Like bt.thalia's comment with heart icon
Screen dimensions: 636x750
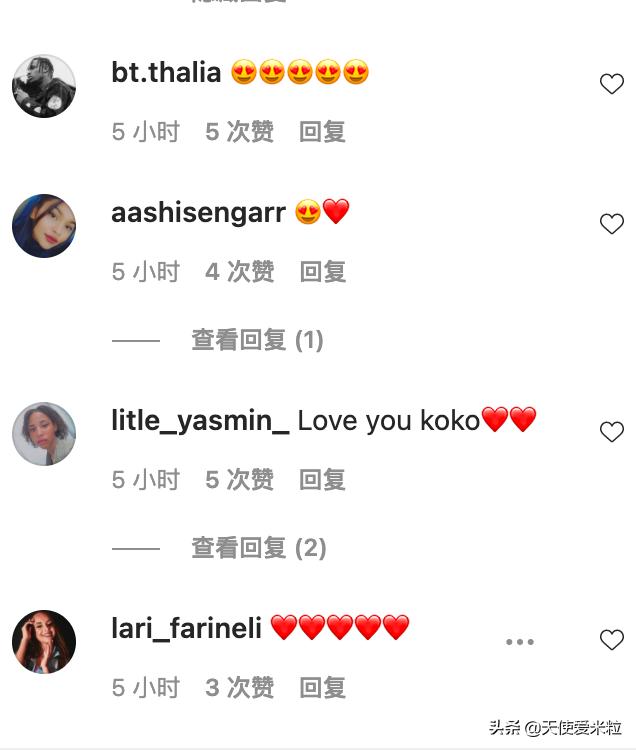612,84
